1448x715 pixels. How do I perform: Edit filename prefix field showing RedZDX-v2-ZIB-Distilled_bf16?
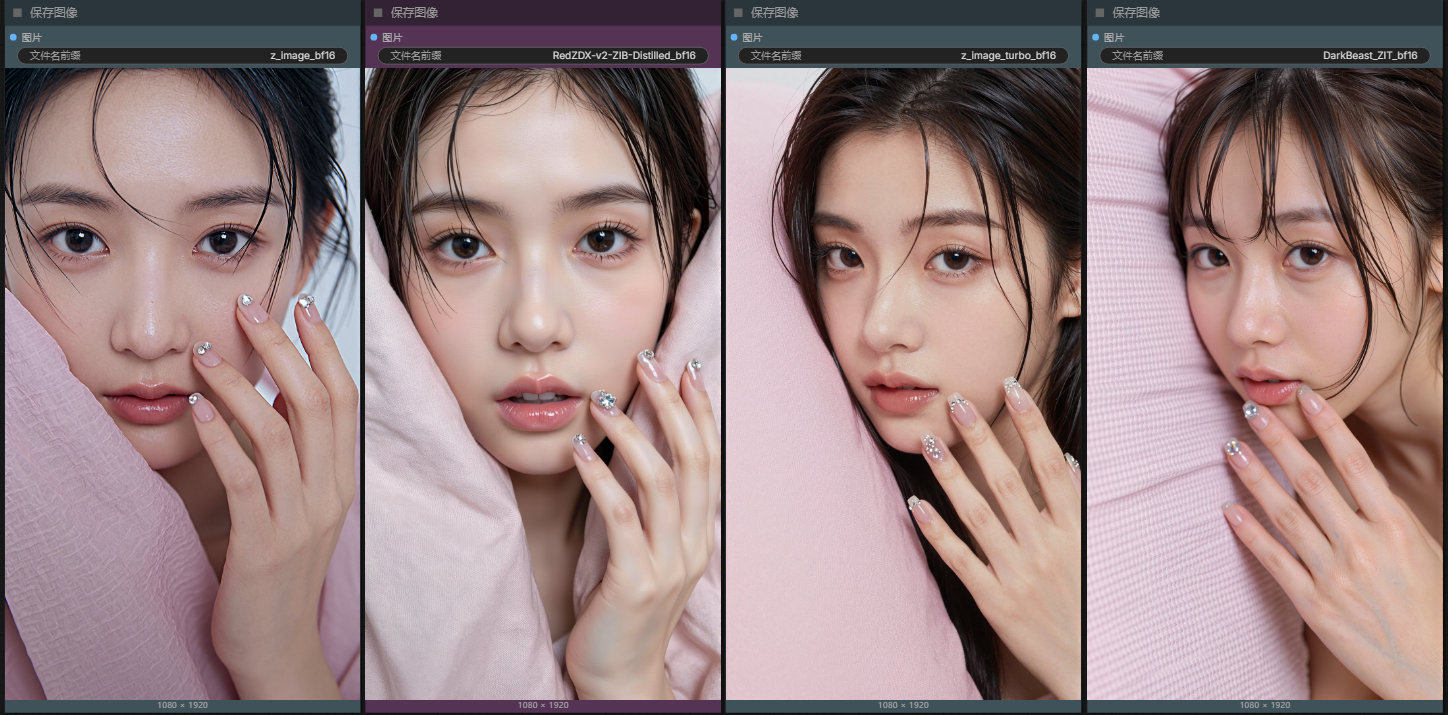(x=543, y=56)
